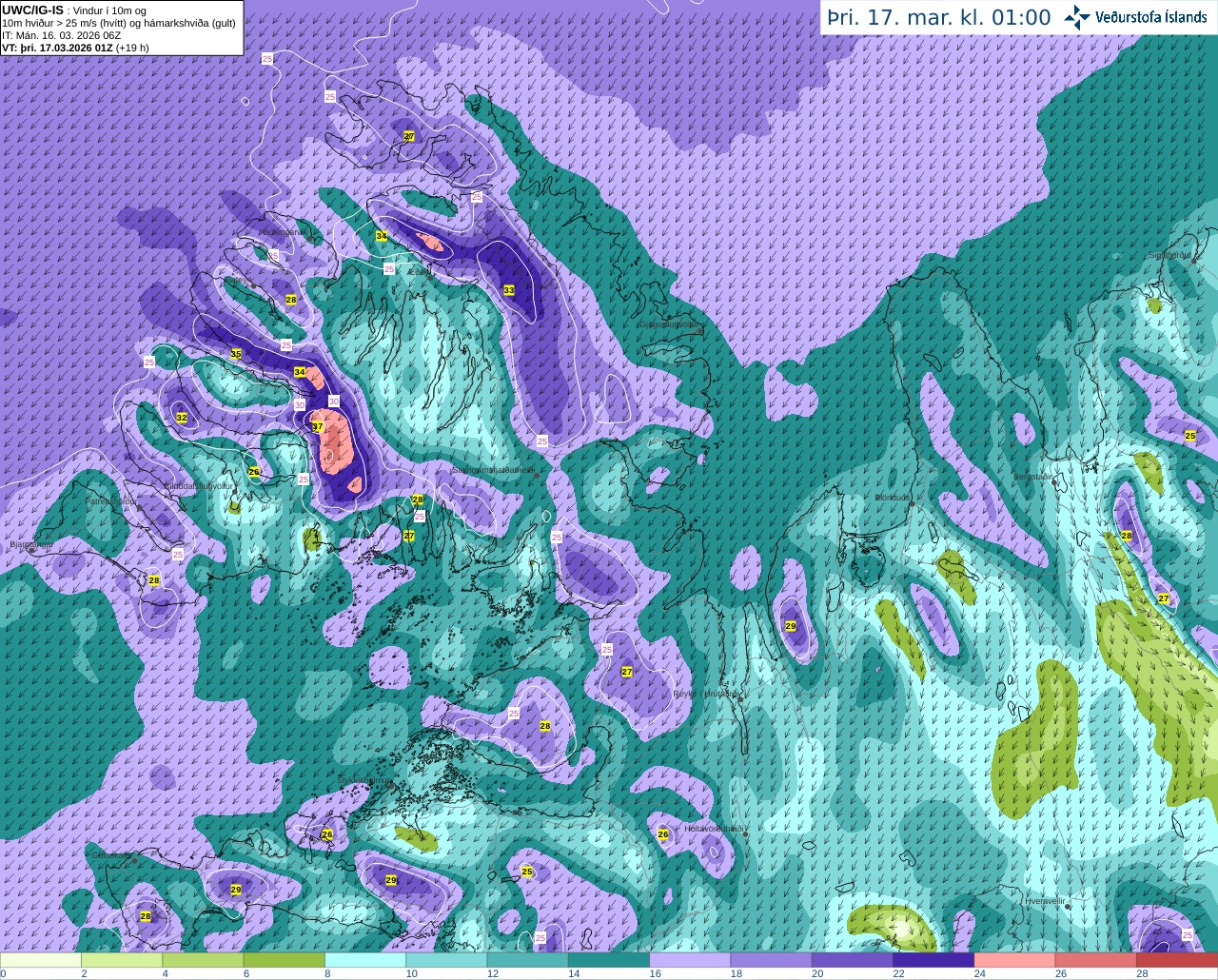This screenshot has height=980, width=1218.
Task: Pick the light green 2–4 m/s color swatch
Action: [122, 960]
